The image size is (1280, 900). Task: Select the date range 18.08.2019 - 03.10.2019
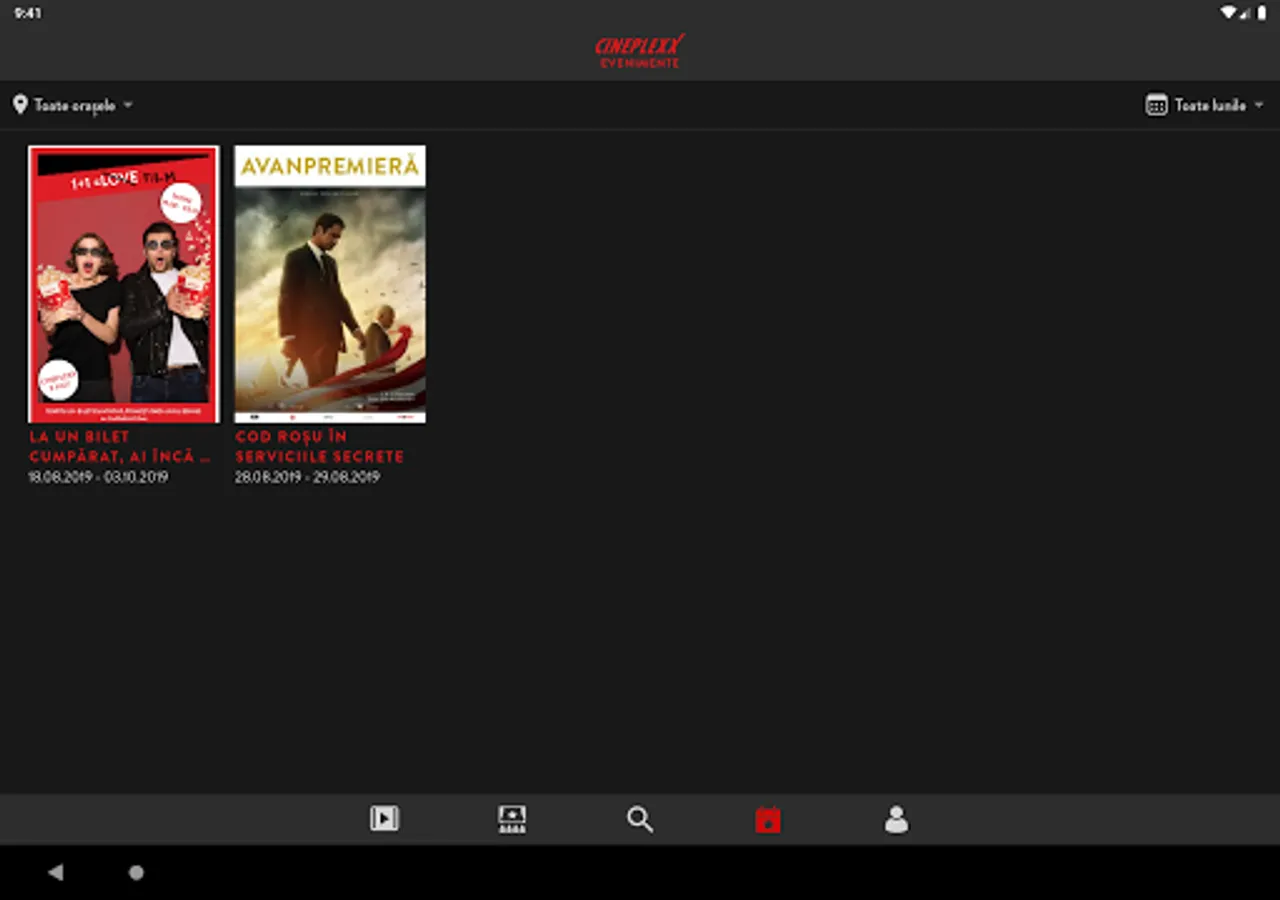98,477
